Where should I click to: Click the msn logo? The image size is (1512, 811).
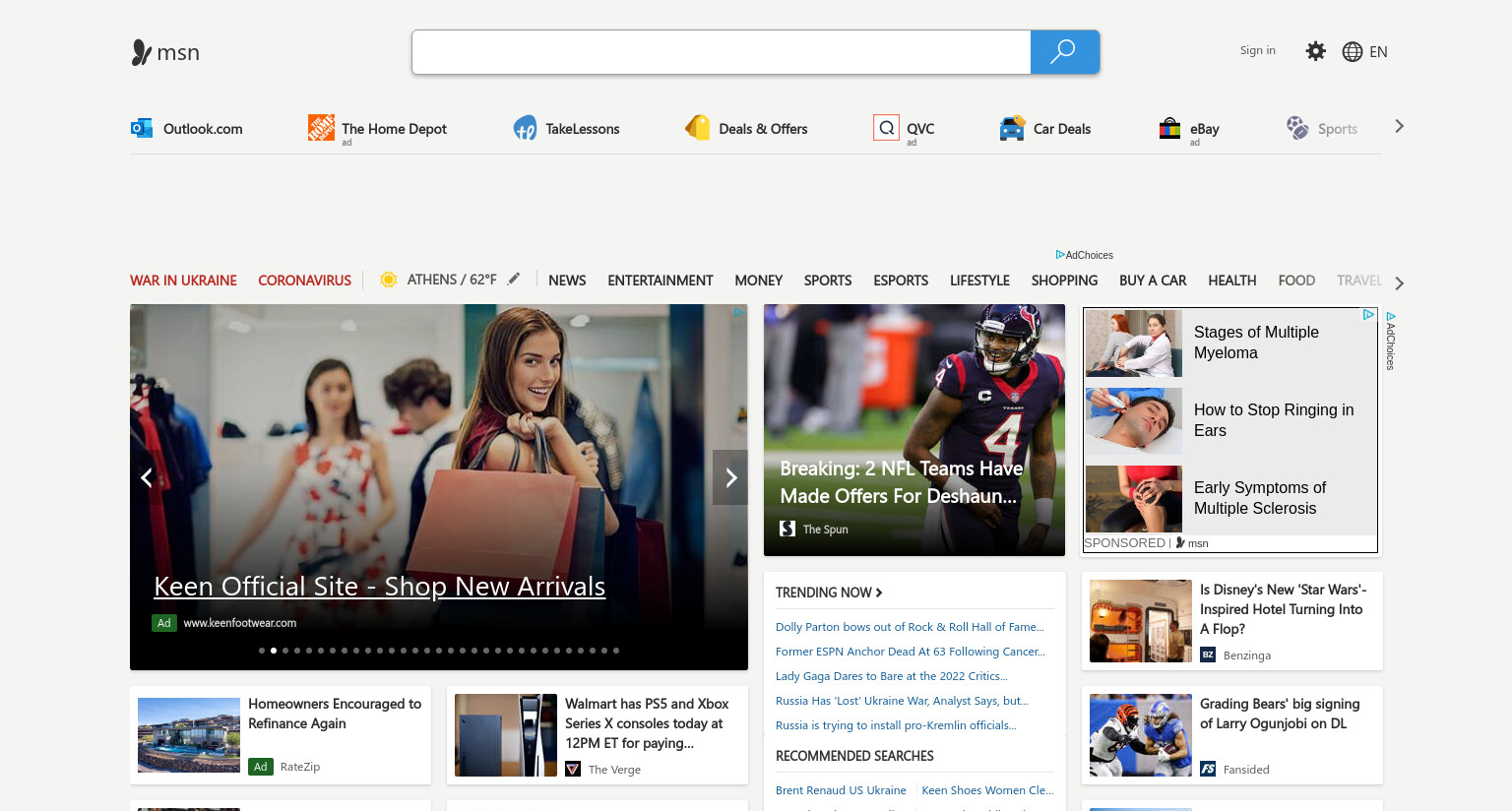(165, 52)
